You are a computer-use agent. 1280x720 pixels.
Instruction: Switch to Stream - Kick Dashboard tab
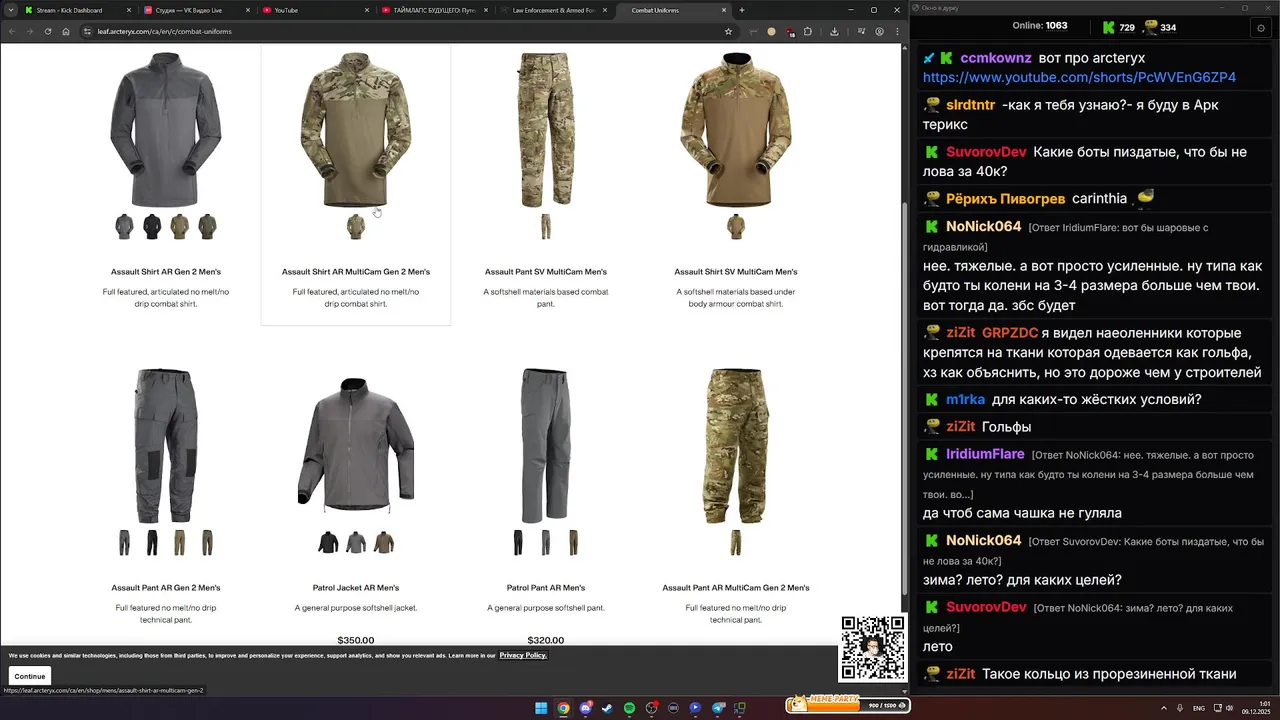pos(76,10)
